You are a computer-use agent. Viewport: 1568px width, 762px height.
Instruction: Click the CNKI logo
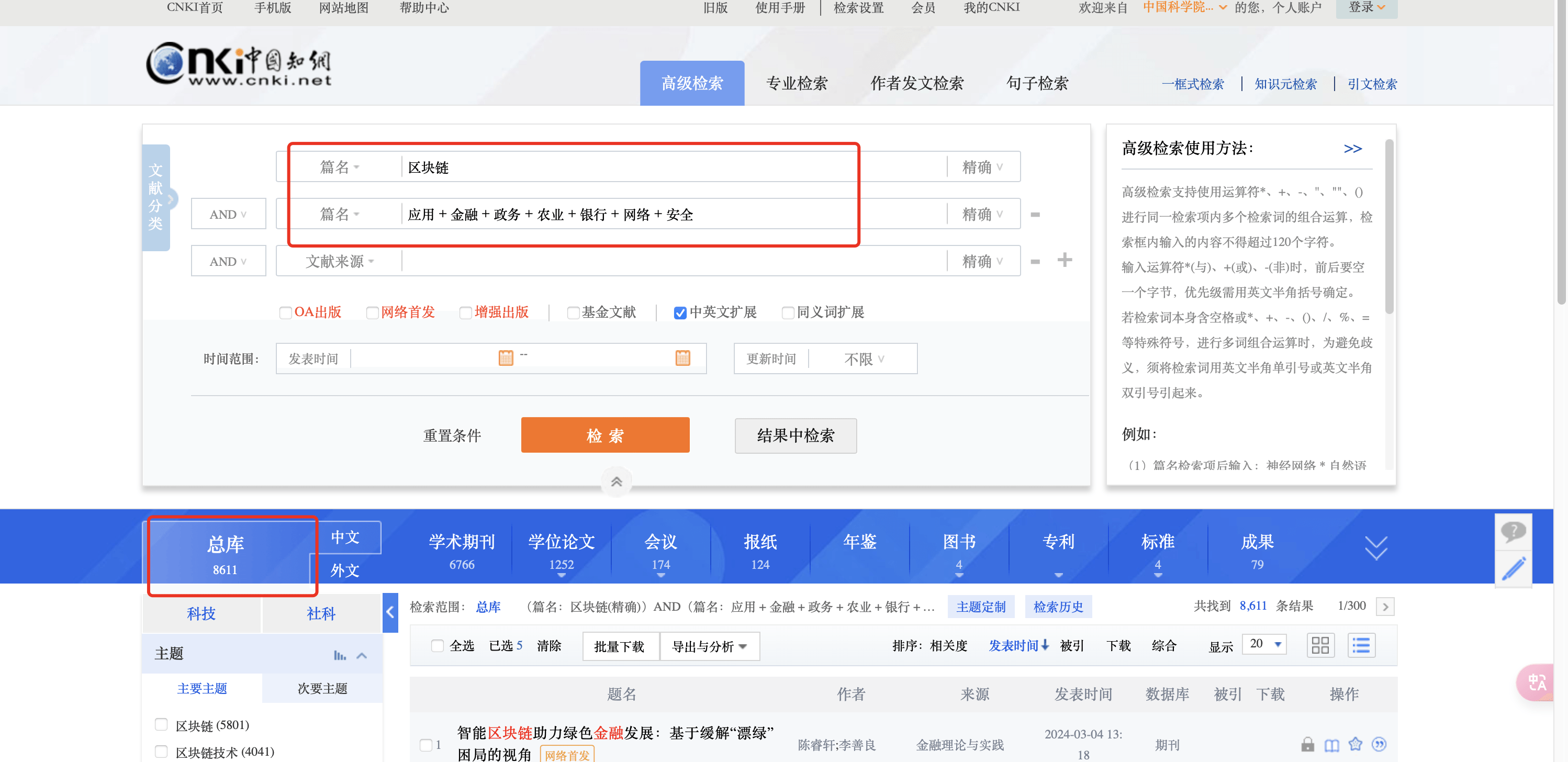point(239,64)
